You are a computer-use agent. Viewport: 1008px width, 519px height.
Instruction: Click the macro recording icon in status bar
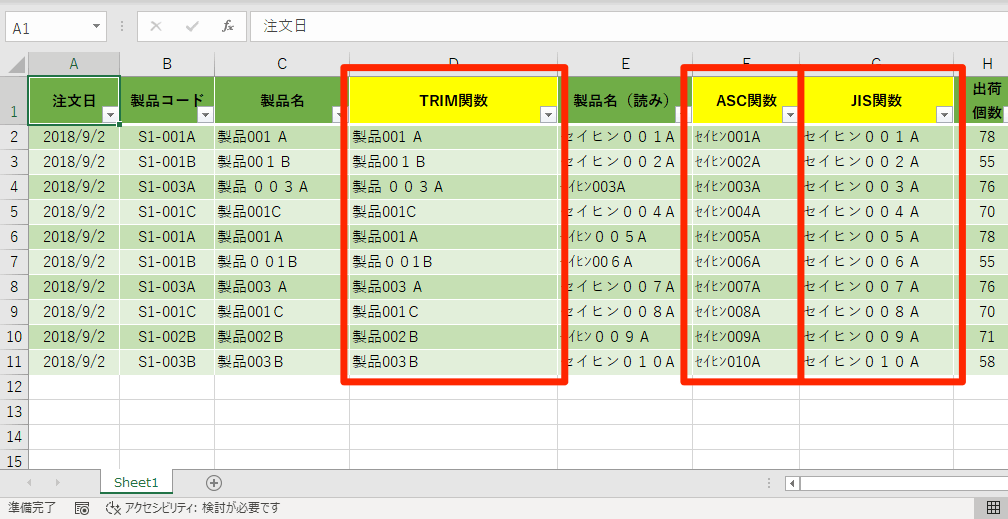point(82,508)
